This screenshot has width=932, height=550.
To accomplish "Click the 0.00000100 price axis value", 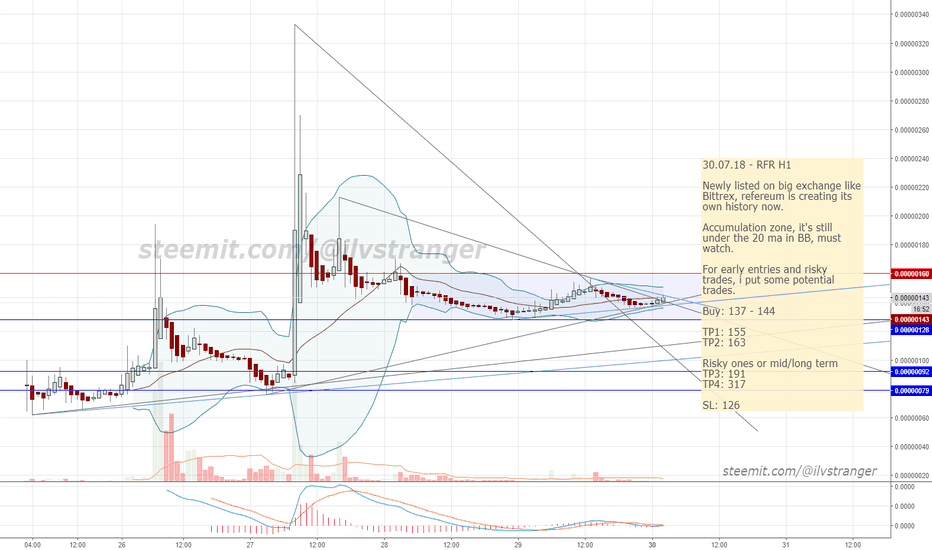I will [912, 361].
